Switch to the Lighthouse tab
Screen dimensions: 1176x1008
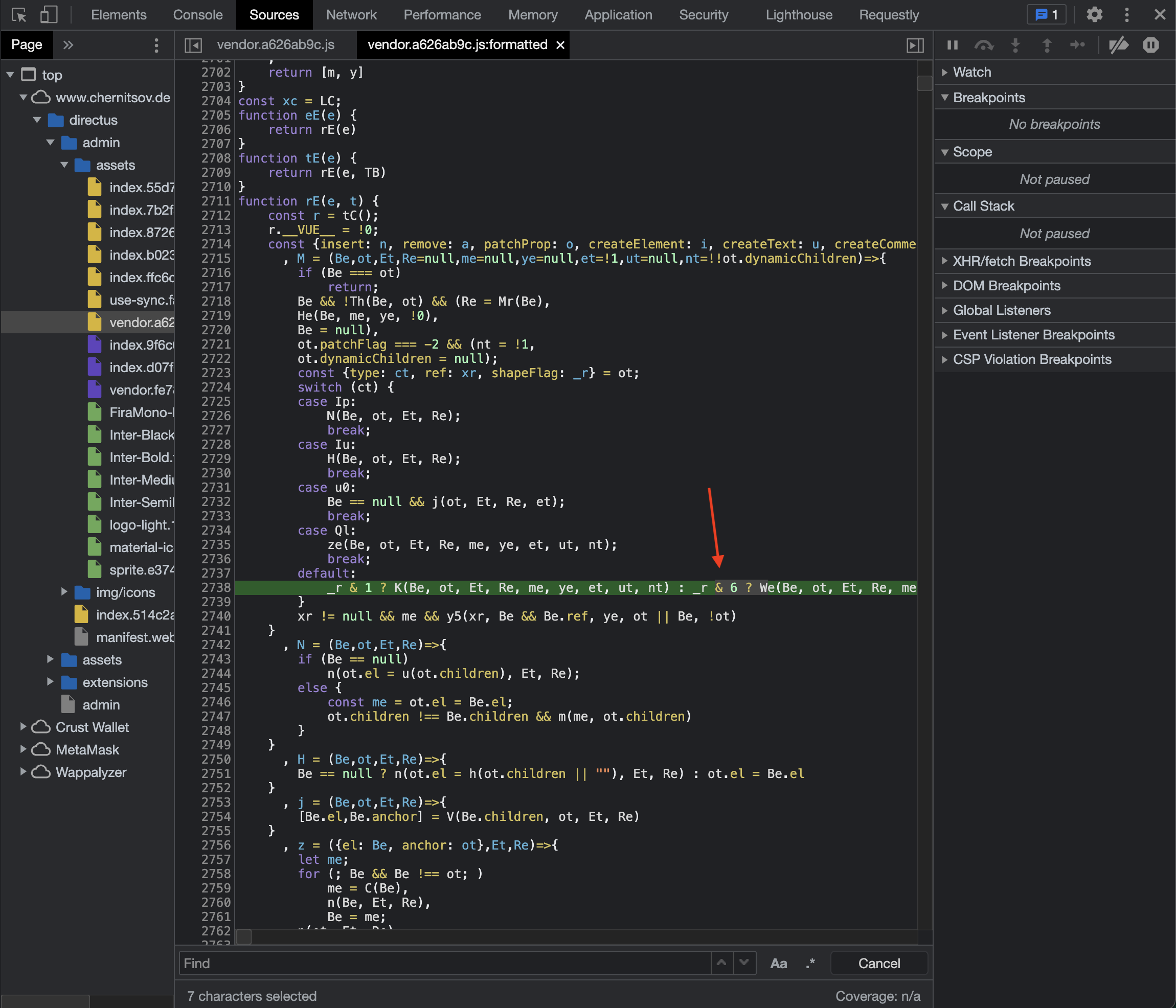(799, 15)
